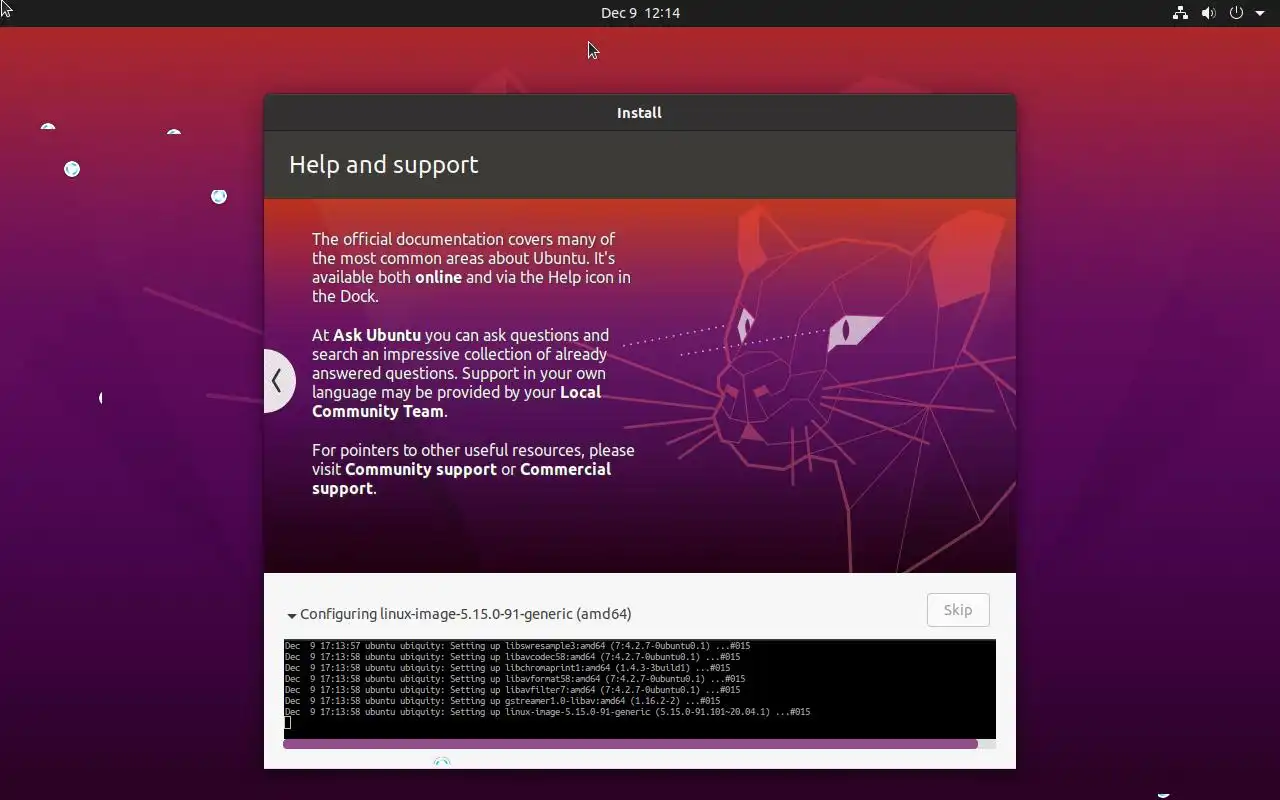Select the log line for gstreamer1.0-libav
1280x800 pixels.
pyautogui.click(x=502, y=701)
